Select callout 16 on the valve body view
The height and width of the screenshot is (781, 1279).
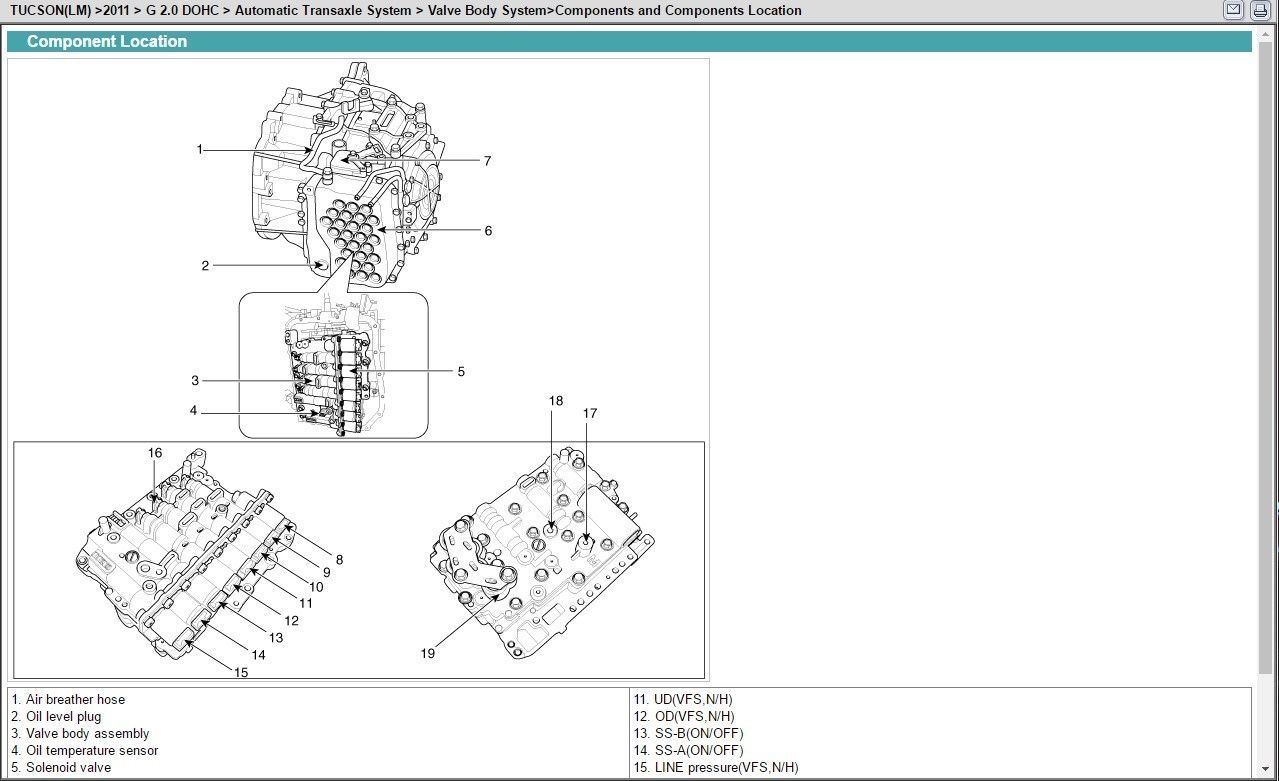pos(155,453)
